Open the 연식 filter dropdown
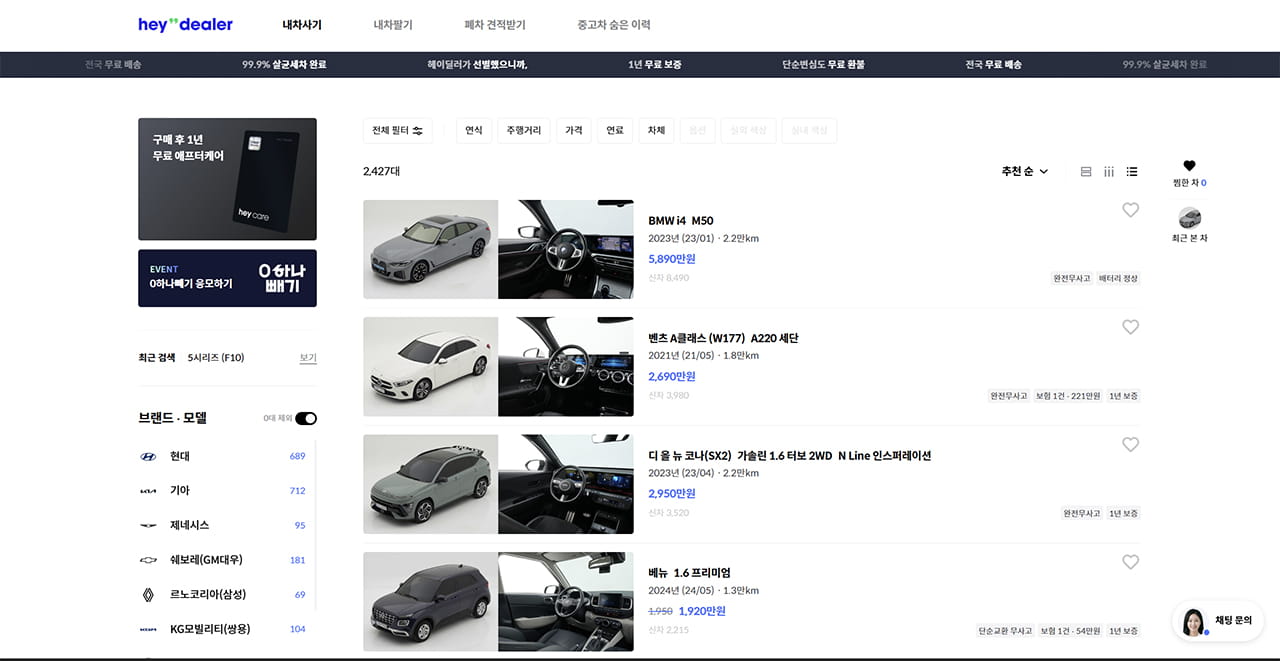Image resolution: width=1280 pixels, height=661 pixels. coord(474,130)
